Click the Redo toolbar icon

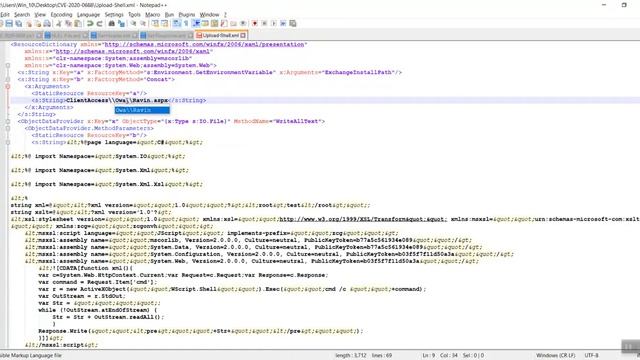(99, 24)
